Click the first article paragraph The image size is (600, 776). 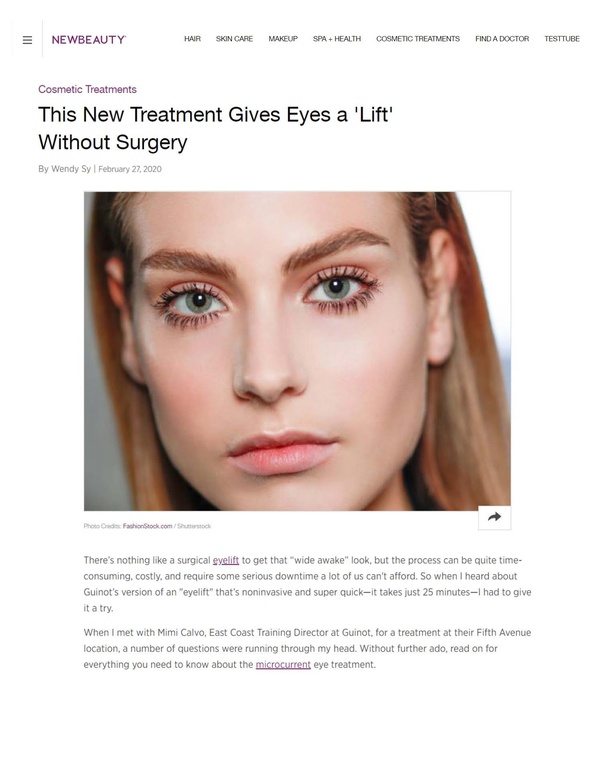[307, 584]
